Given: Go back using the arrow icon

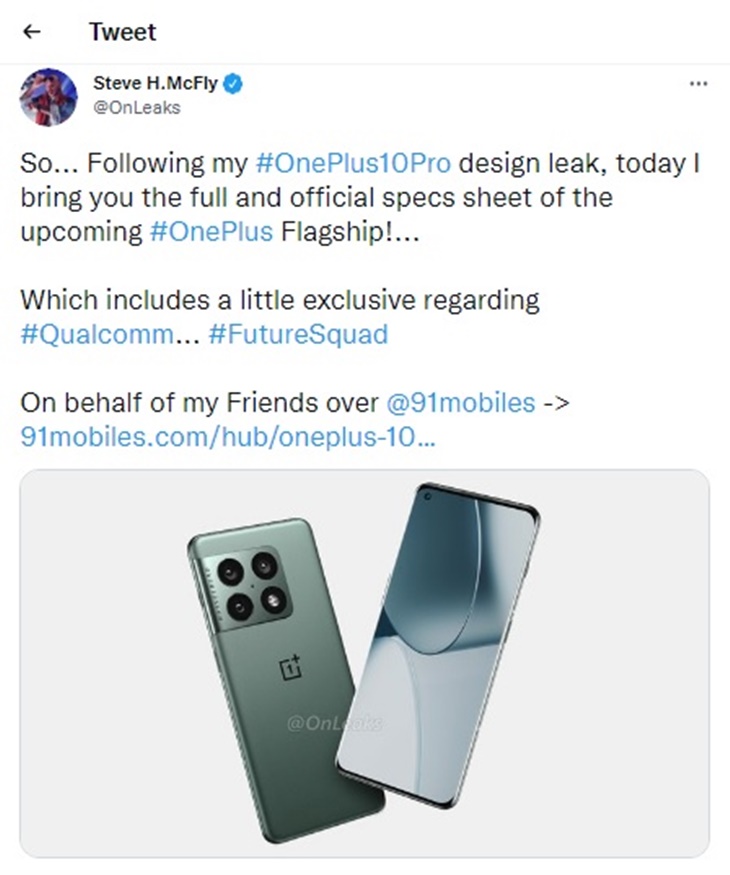Looking at the screenshot, I should 32,32.
